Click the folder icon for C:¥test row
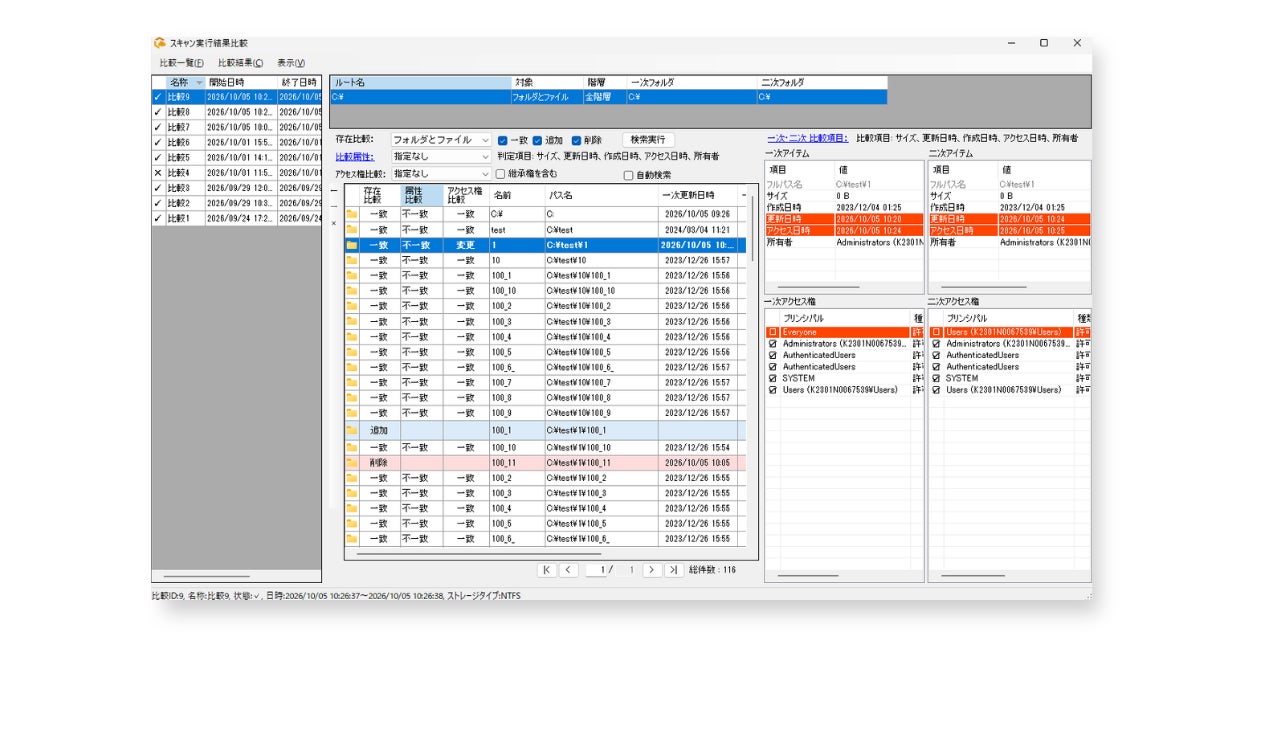1280x740 pixels. [x=352, y=230]
